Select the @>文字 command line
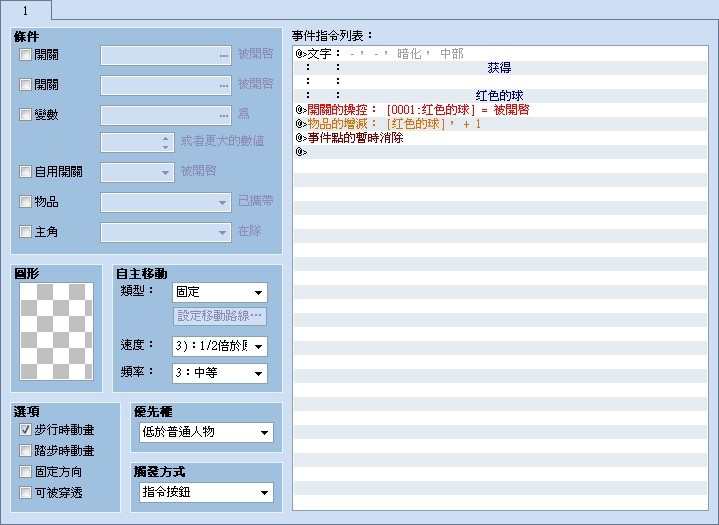The height and width of the screenshot is (525, 719). (x=500, y=54)
